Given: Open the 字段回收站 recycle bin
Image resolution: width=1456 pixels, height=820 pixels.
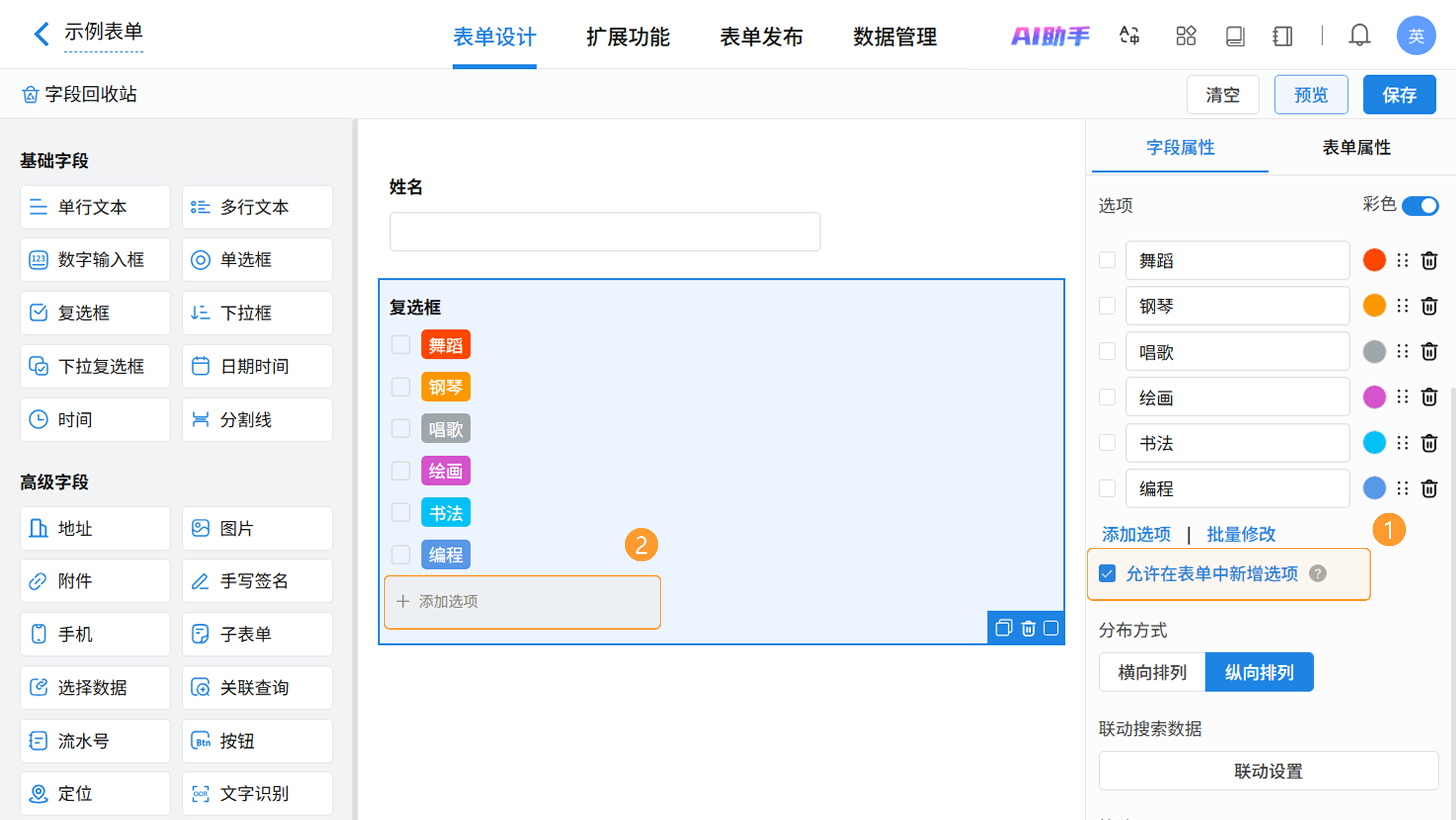Looking at the screenshot, I should pos(79,94).
